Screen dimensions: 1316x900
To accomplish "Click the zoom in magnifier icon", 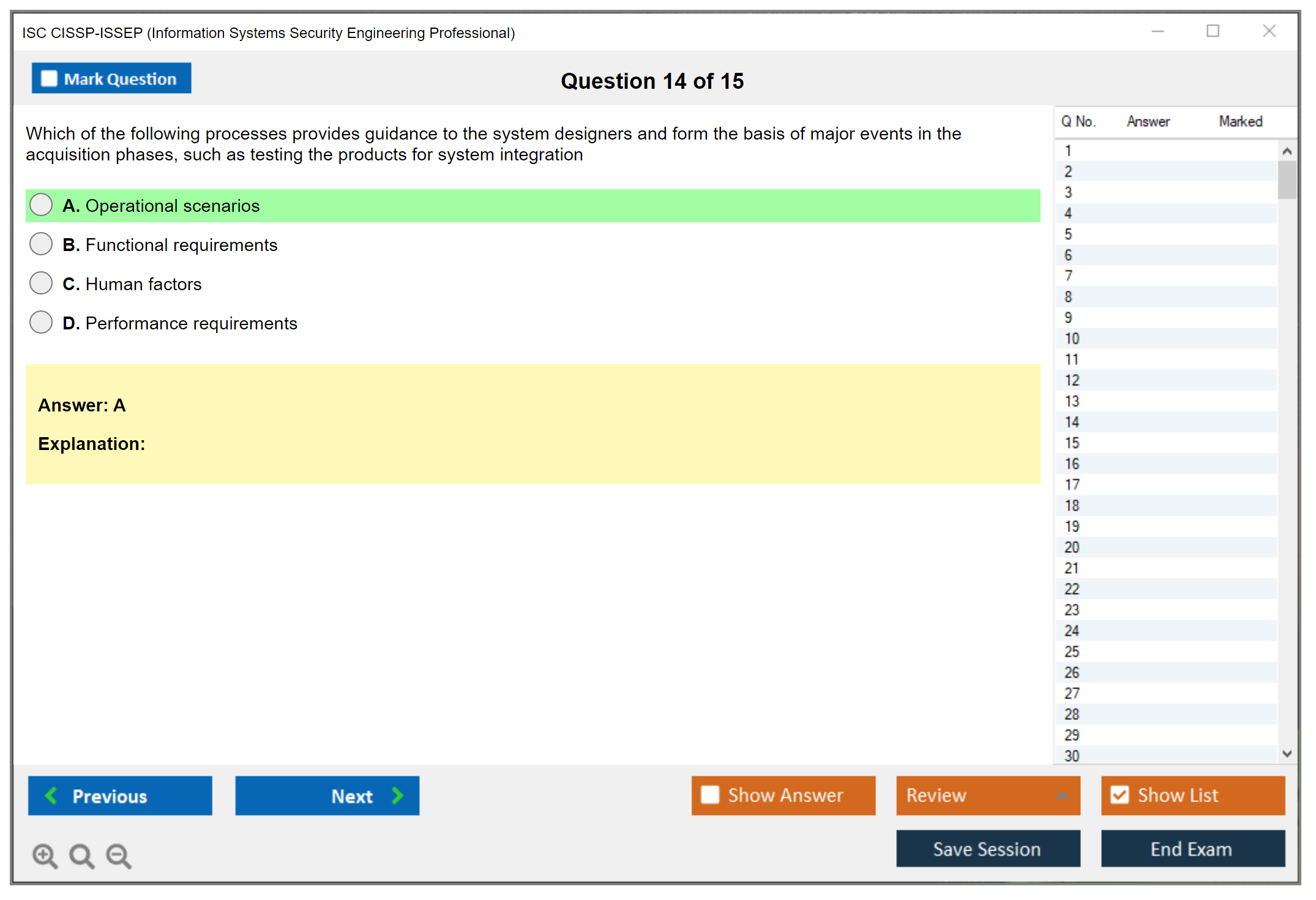I will tap(44, 855).
